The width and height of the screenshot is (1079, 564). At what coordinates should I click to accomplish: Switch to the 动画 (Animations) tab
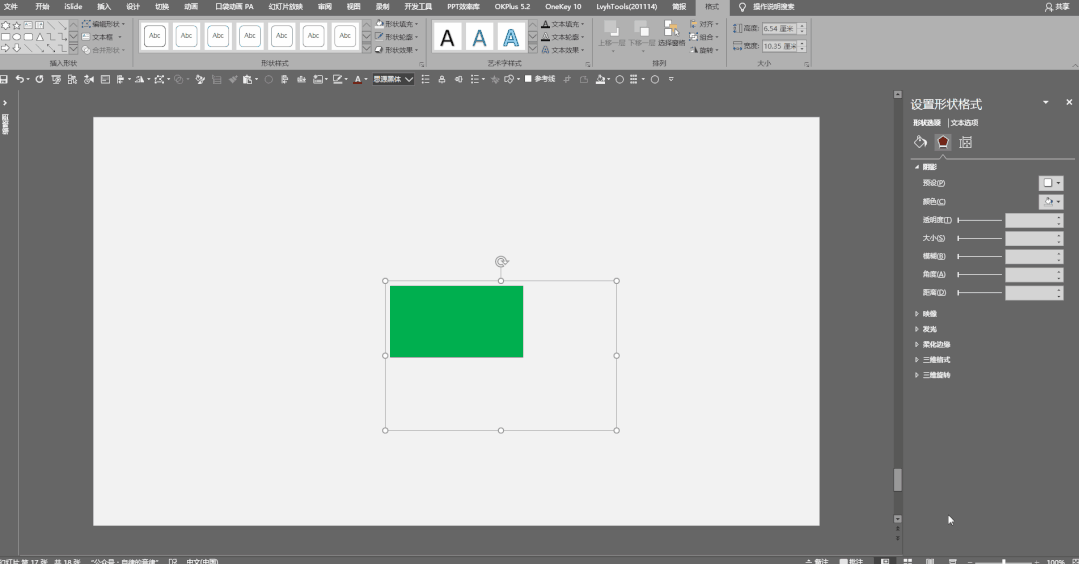[191, 6]
